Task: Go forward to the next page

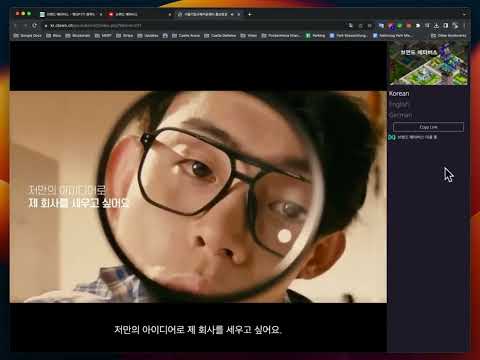Action: tap(25, 25)
